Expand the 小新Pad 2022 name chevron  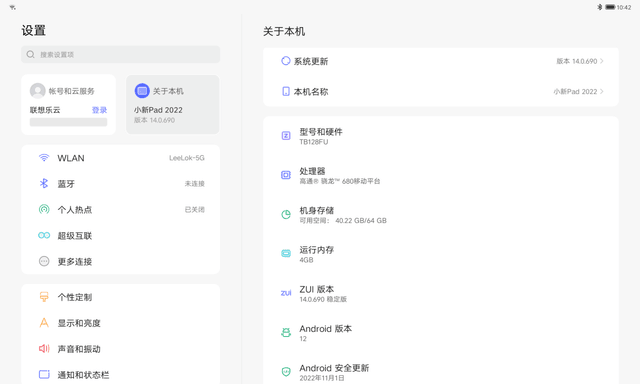[602, 91]
